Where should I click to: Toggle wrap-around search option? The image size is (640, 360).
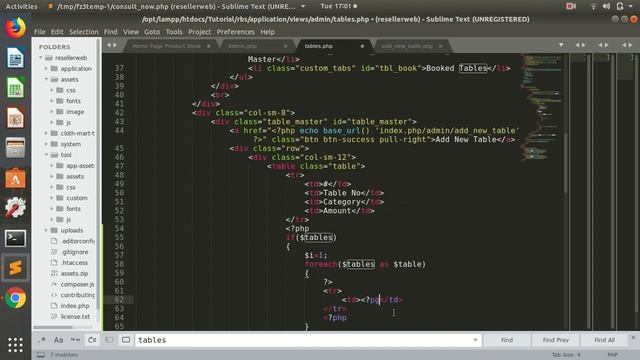pyautogui.click(x=92, y=340)
